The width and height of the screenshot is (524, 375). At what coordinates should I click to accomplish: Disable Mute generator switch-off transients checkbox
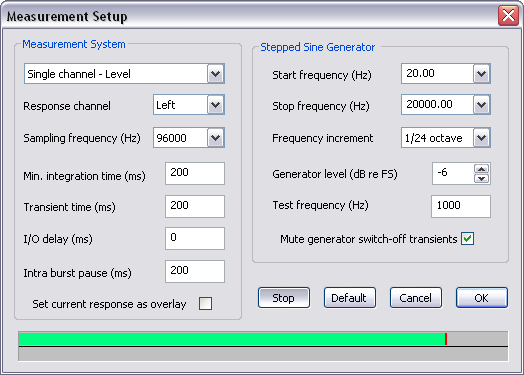click(467, 239)
